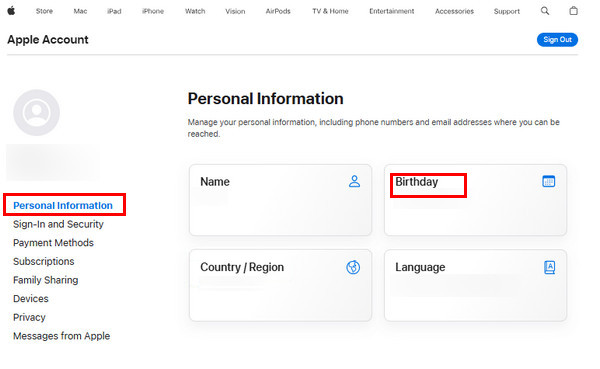Open the Mac menu
Screen dimensions: 600x369
click(x=80, y=11)
